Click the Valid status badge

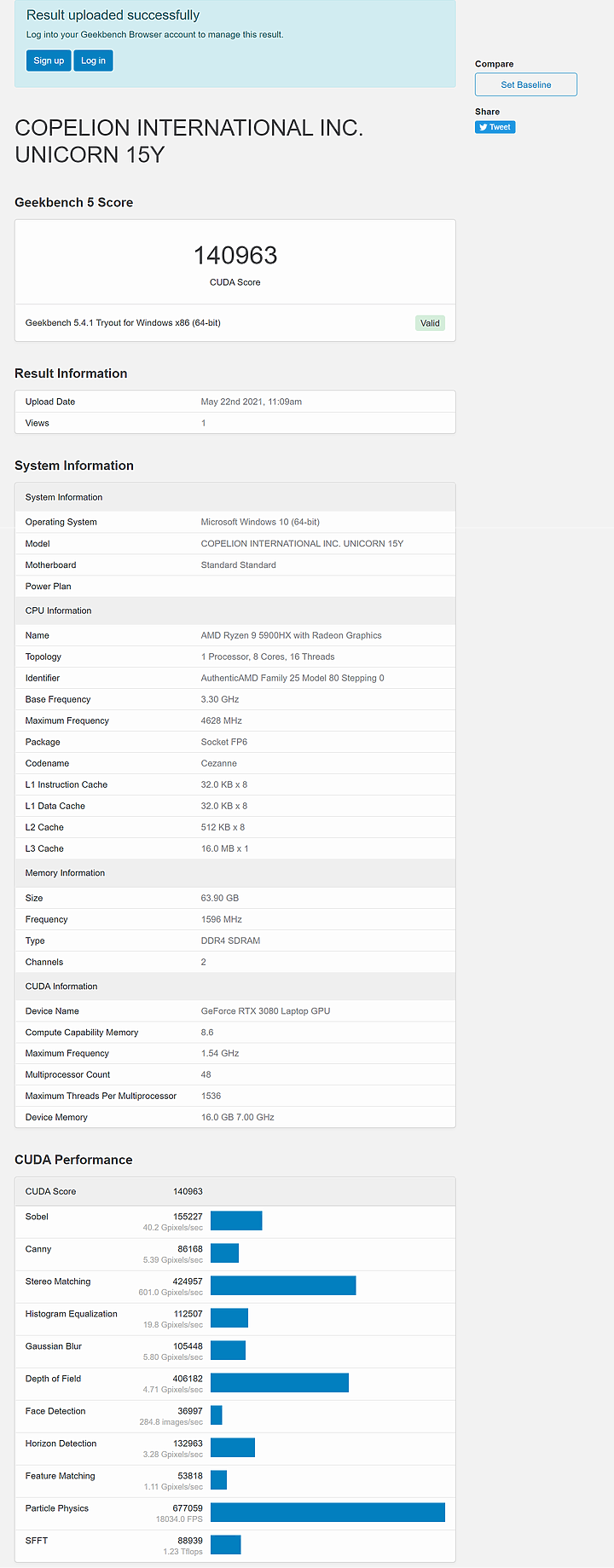[x=430, y=323]
